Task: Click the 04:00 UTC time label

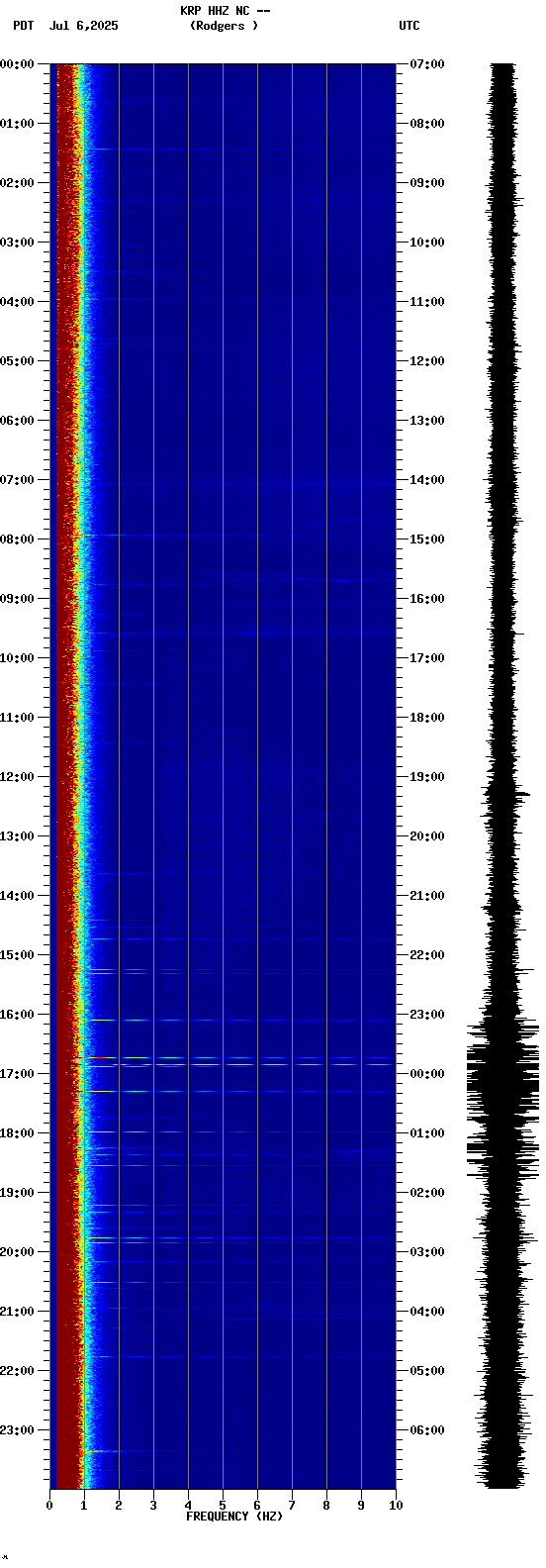Action: [427, 1312]
